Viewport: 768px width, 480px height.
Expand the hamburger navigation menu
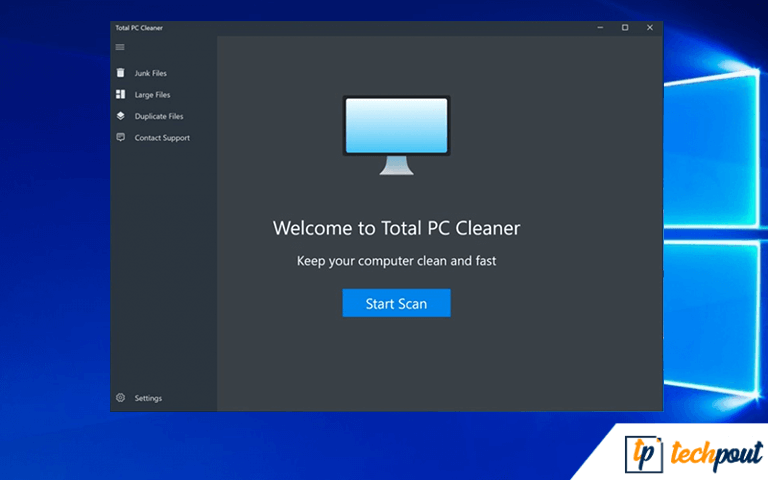(120, 47)
